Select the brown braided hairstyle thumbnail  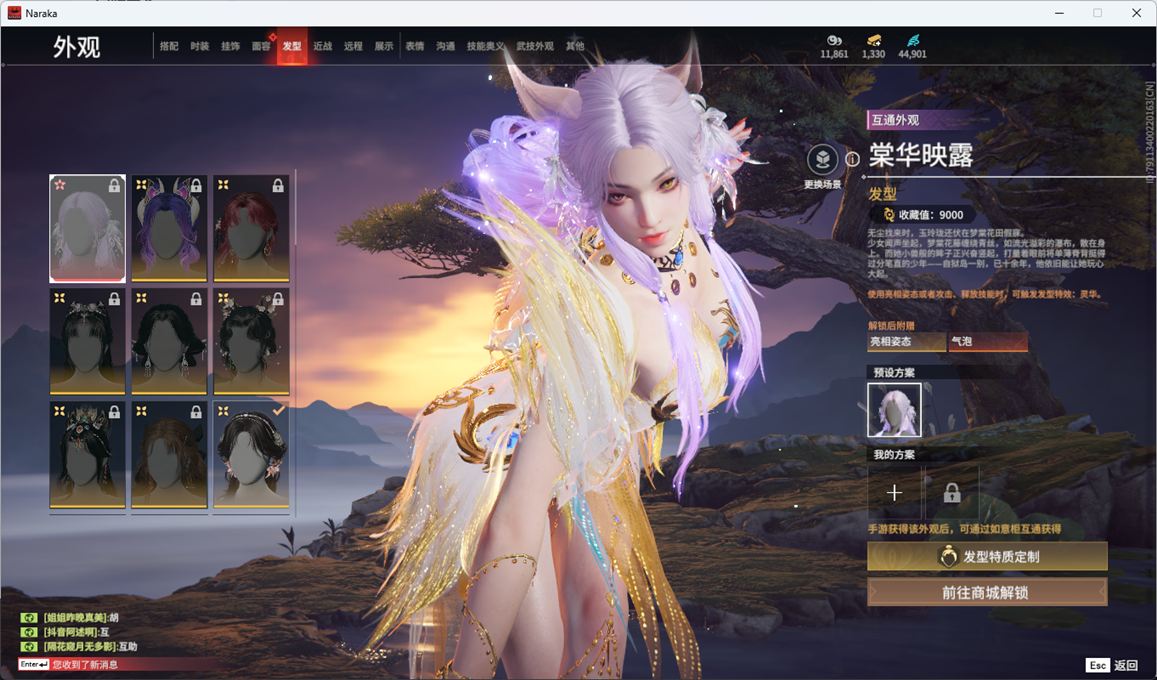[x=169, y=454]
